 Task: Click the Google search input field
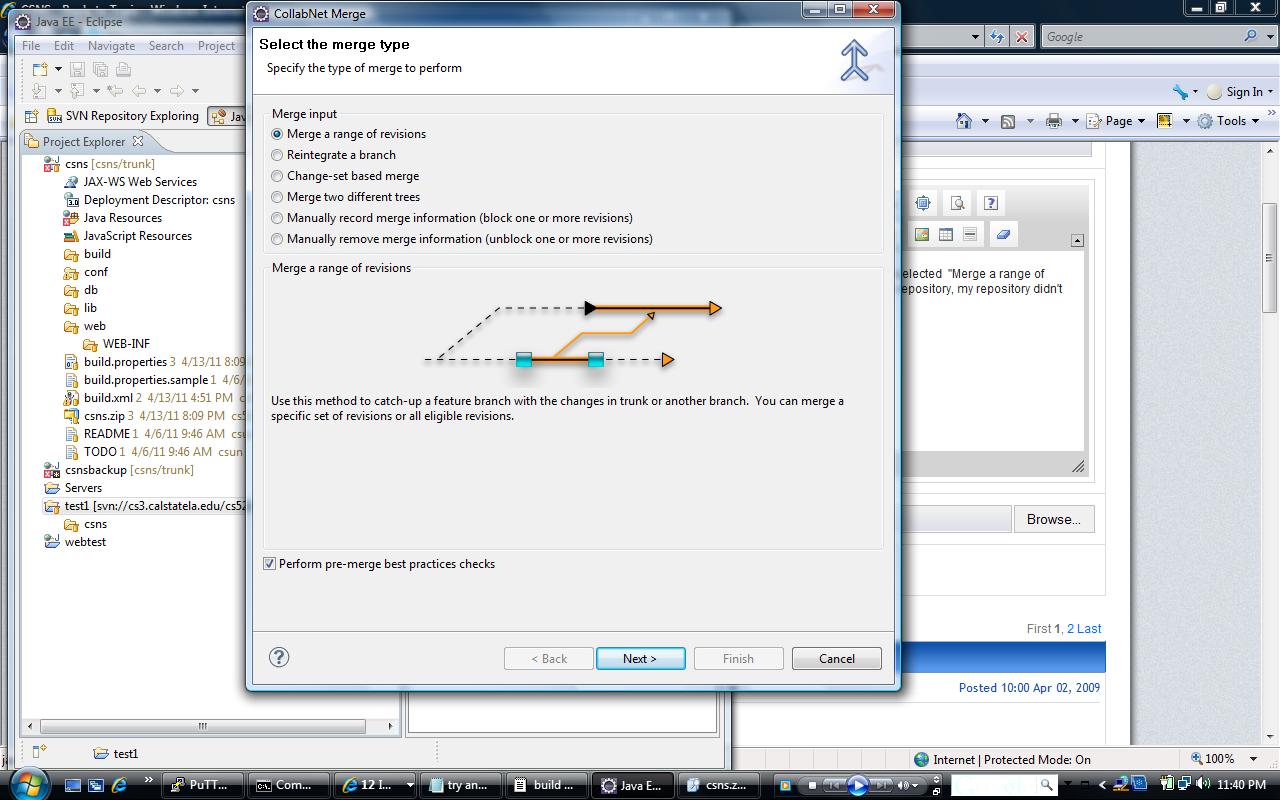1140,36
